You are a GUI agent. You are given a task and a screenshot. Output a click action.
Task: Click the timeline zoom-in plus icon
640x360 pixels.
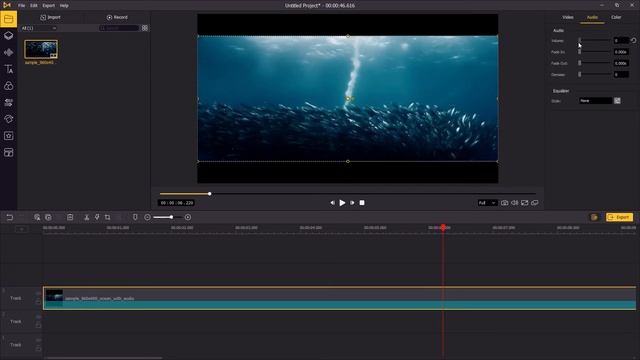(188, 218)
